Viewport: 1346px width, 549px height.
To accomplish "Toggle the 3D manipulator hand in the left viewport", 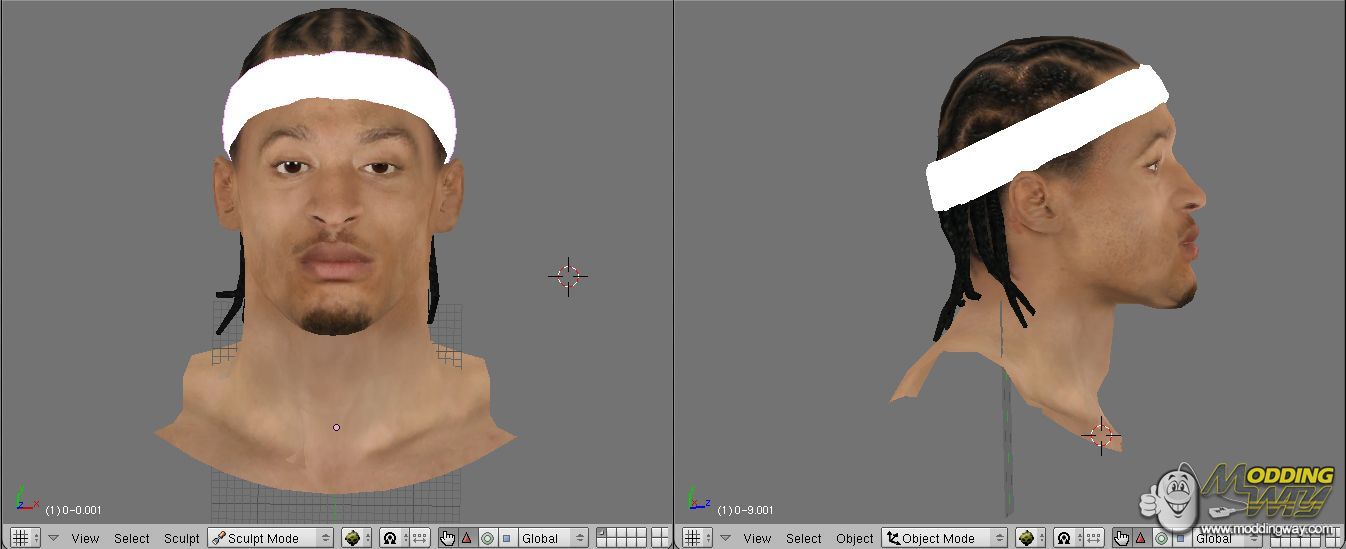I will click(447, 538).
